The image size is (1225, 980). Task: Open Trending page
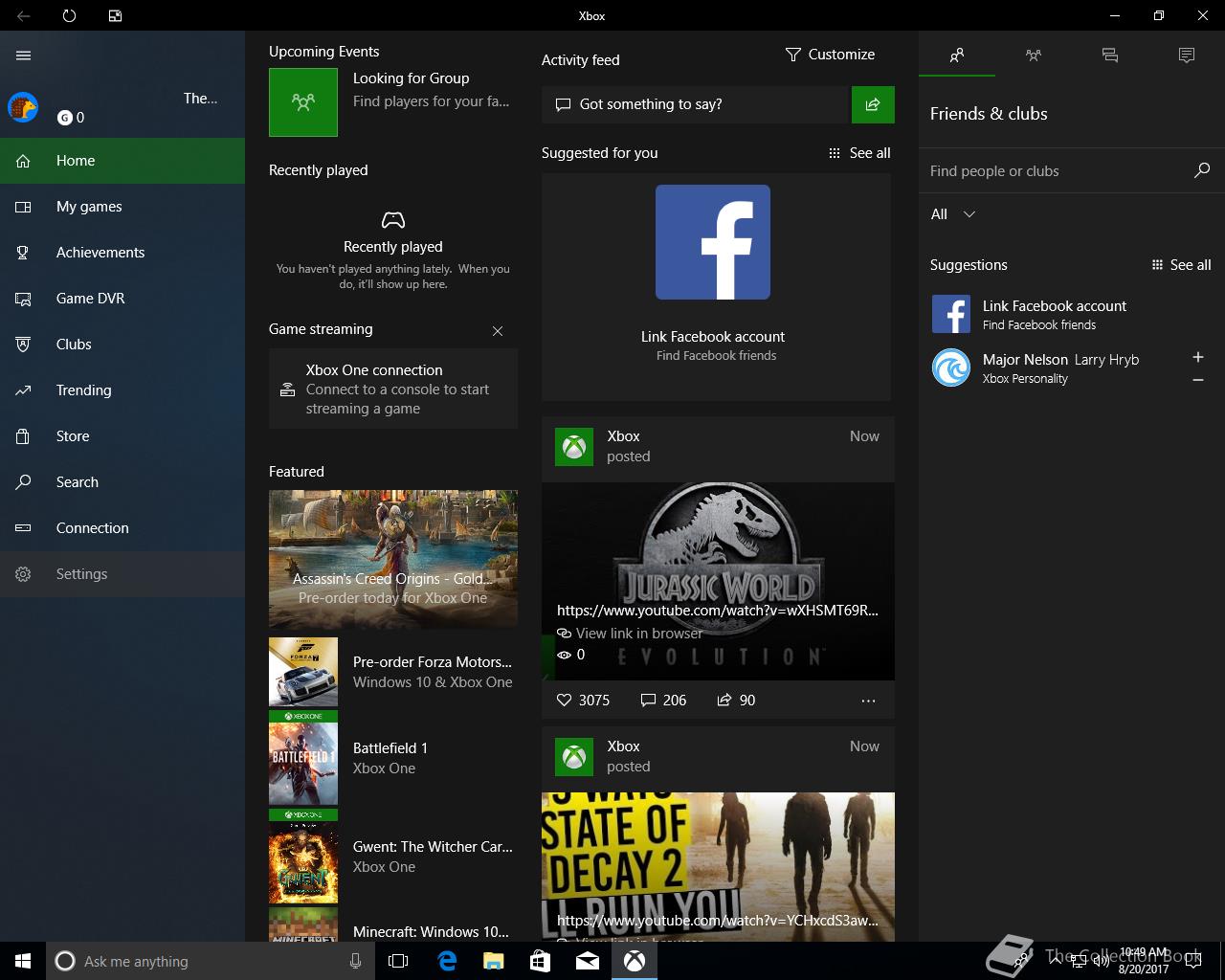[122, 390]
